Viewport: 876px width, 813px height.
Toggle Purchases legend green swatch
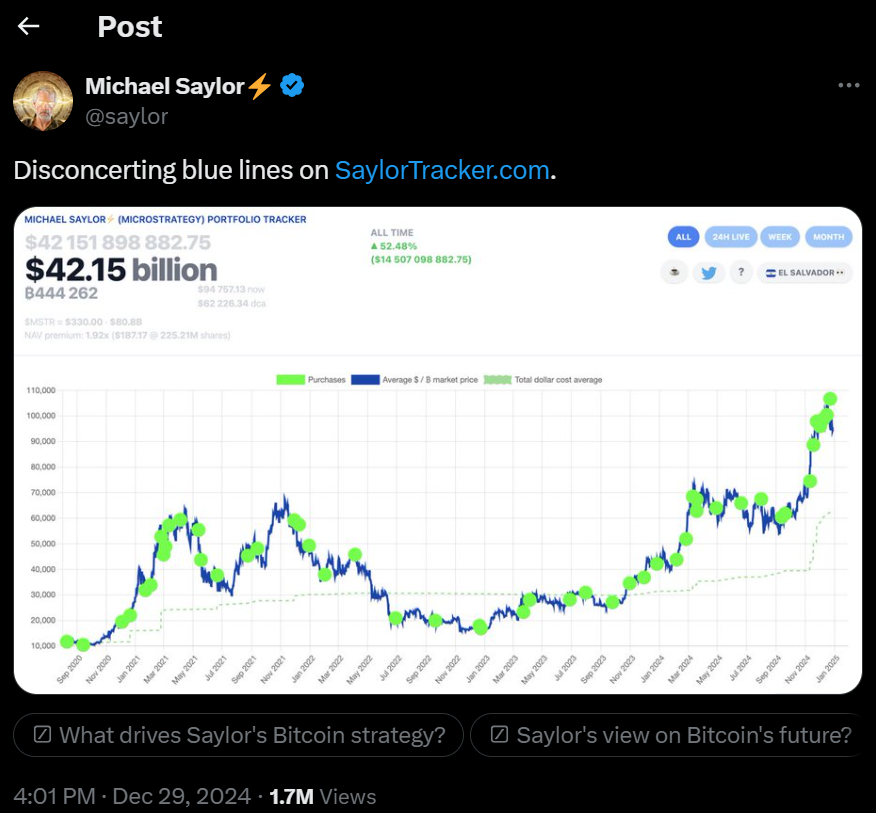291,380
